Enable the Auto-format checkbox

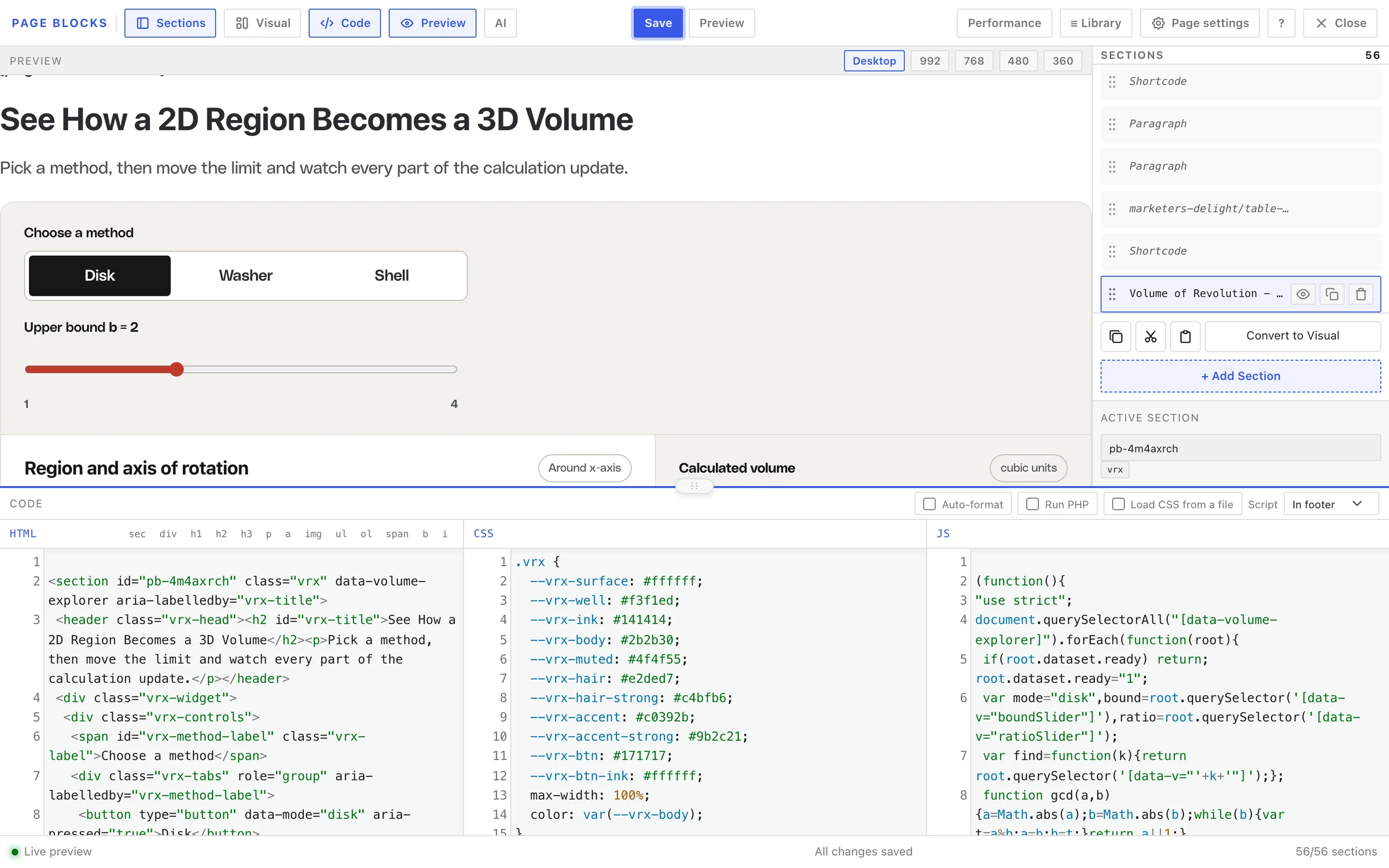929,504
